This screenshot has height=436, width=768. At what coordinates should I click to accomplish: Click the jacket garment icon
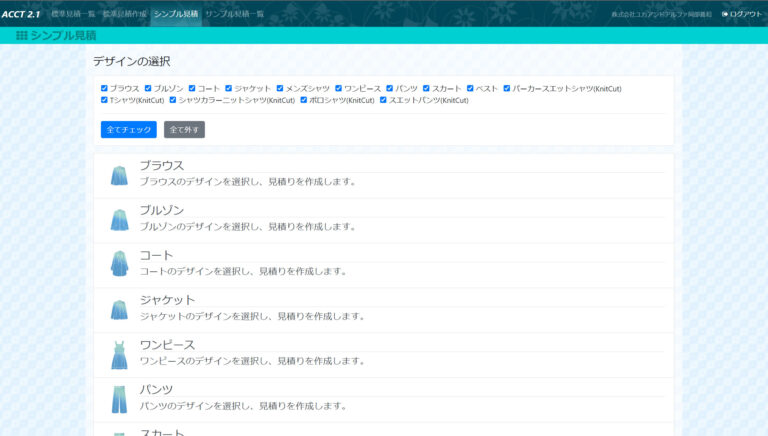[119, 310]
